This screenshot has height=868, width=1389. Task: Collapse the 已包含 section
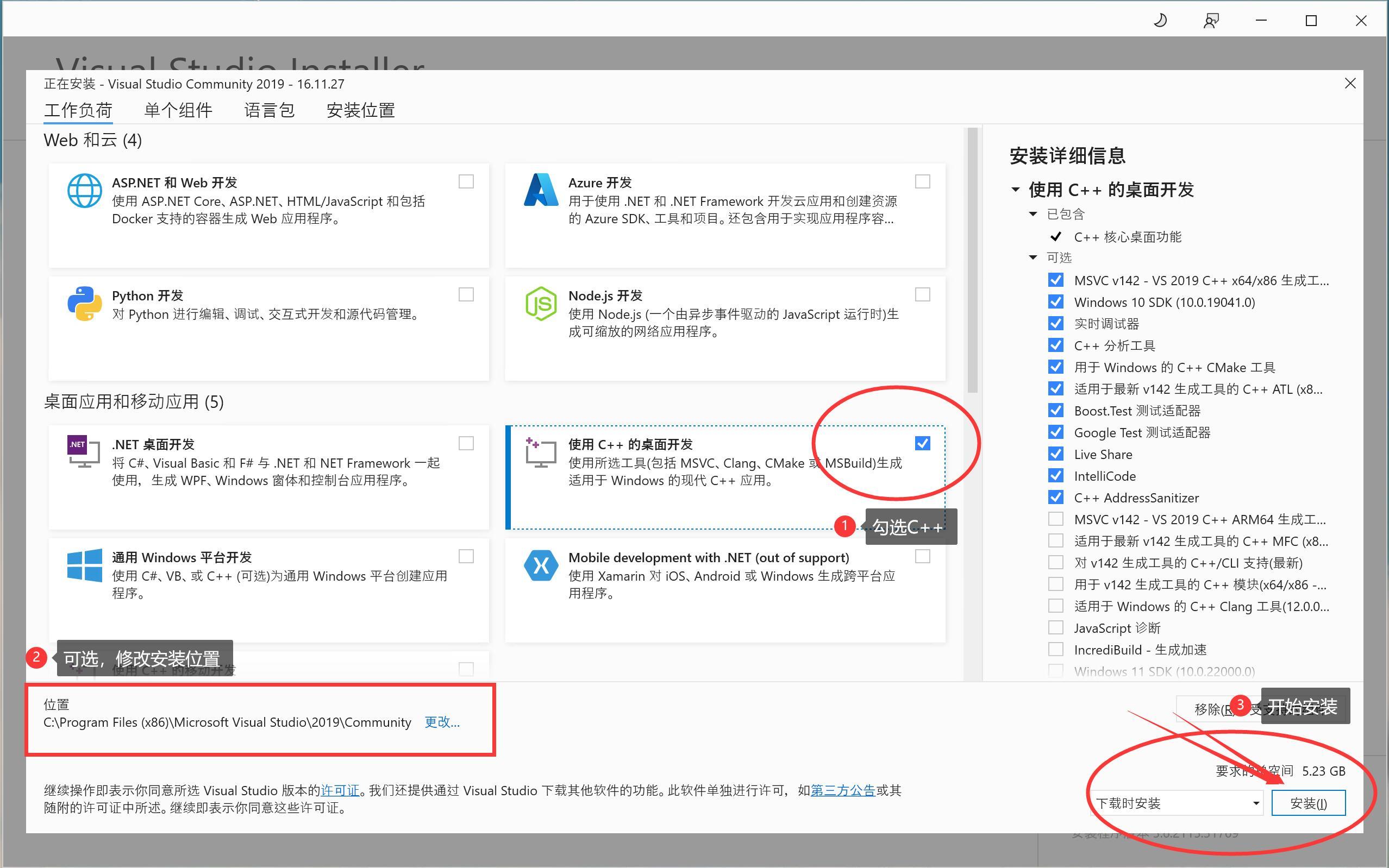coord(1033,214)
